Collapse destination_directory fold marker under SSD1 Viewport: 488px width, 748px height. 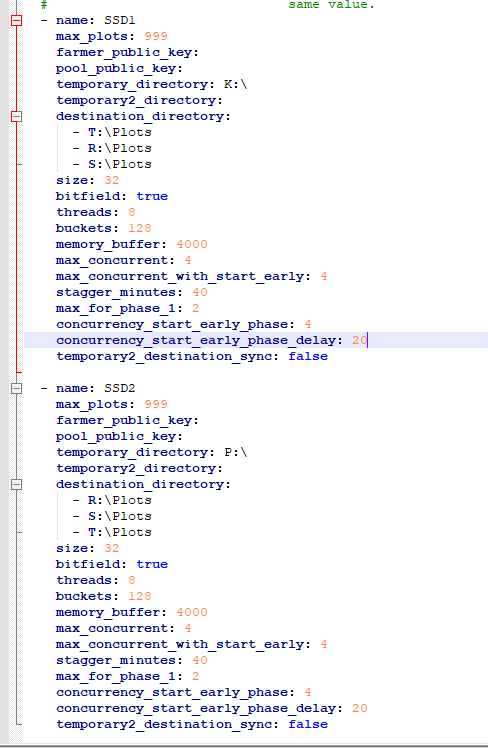[x=16, y=116]
